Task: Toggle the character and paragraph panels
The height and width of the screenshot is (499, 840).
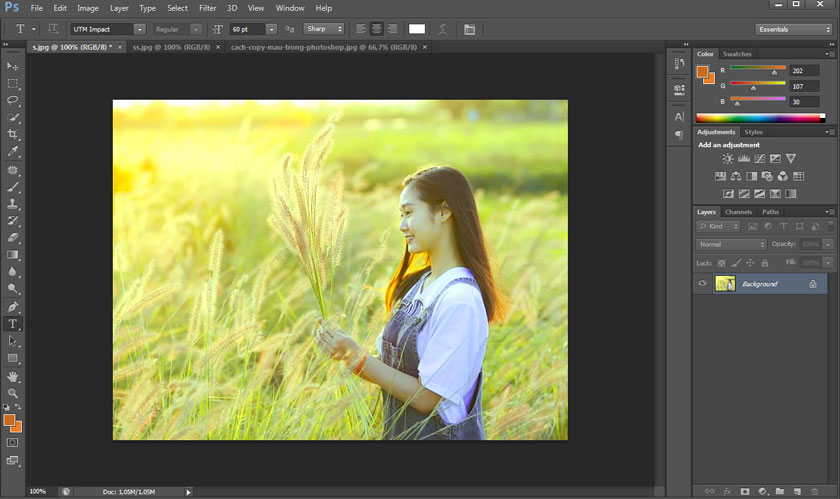Action: (x=469, y=29)
